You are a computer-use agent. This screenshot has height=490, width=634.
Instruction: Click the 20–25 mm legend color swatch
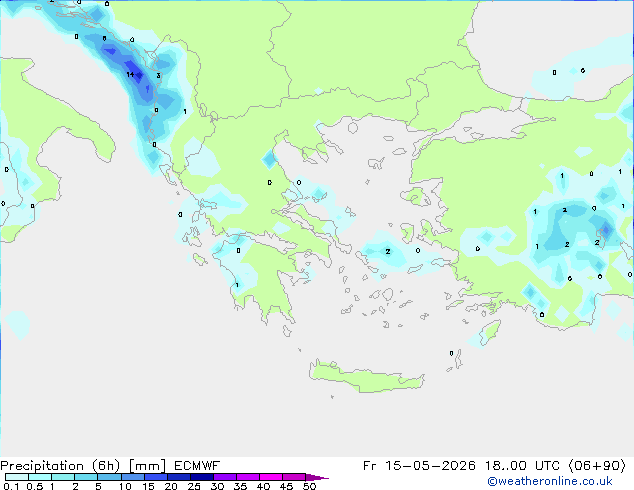[x=178, y=477]
